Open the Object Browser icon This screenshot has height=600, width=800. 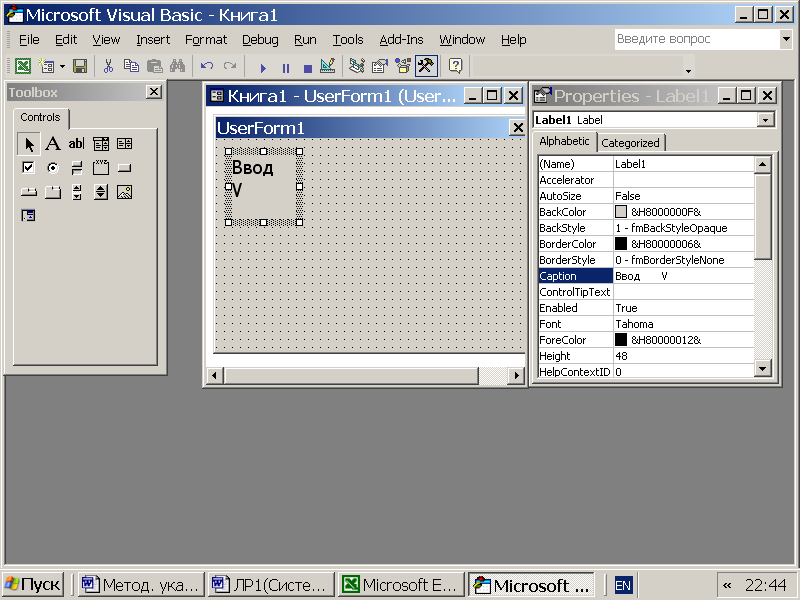(x=403, y=66)
